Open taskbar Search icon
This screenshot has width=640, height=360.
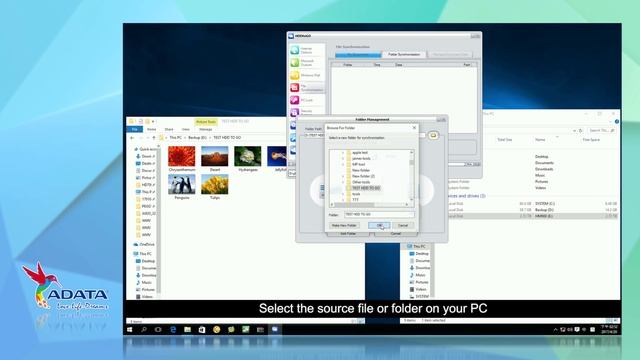coord(144,329)
